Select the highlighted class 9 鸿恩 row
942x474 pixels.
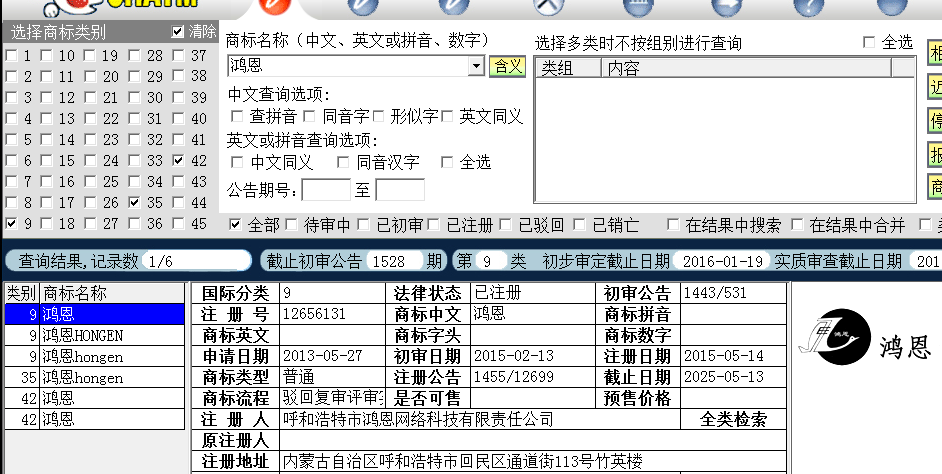[95, 314]
